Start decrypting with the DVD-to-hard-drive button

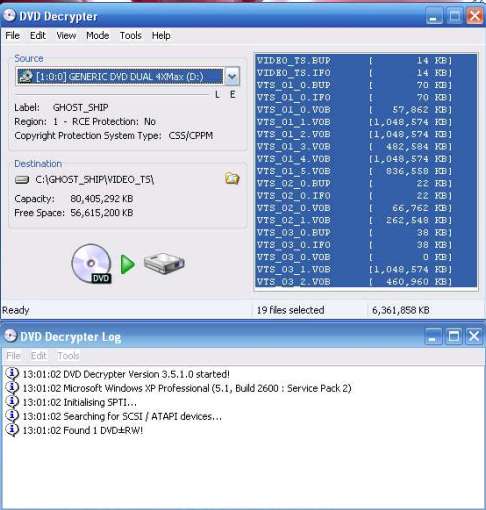pos(128,264)
